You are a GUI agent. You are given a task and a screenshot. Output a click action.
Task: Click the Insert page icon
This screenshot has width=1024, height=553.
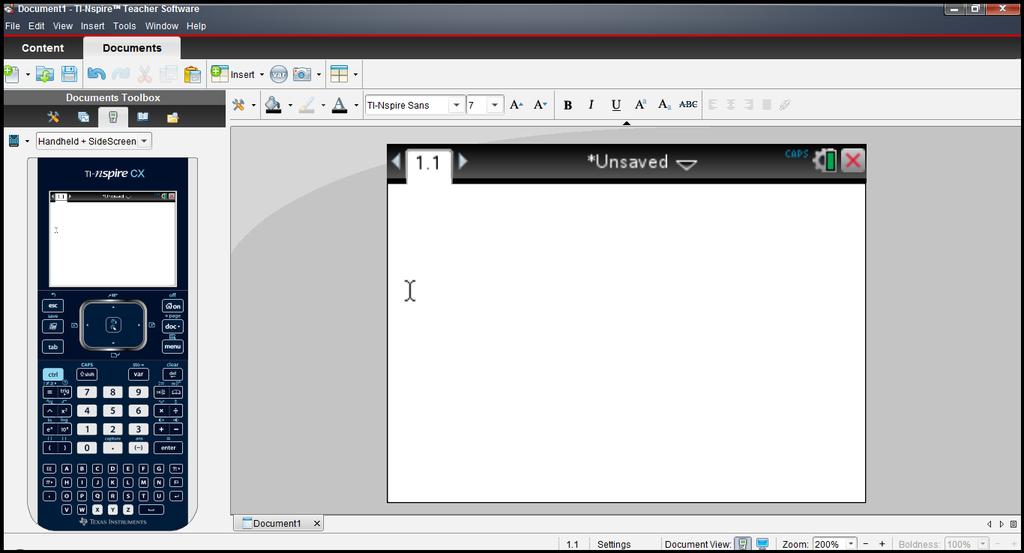click(219, 74)
